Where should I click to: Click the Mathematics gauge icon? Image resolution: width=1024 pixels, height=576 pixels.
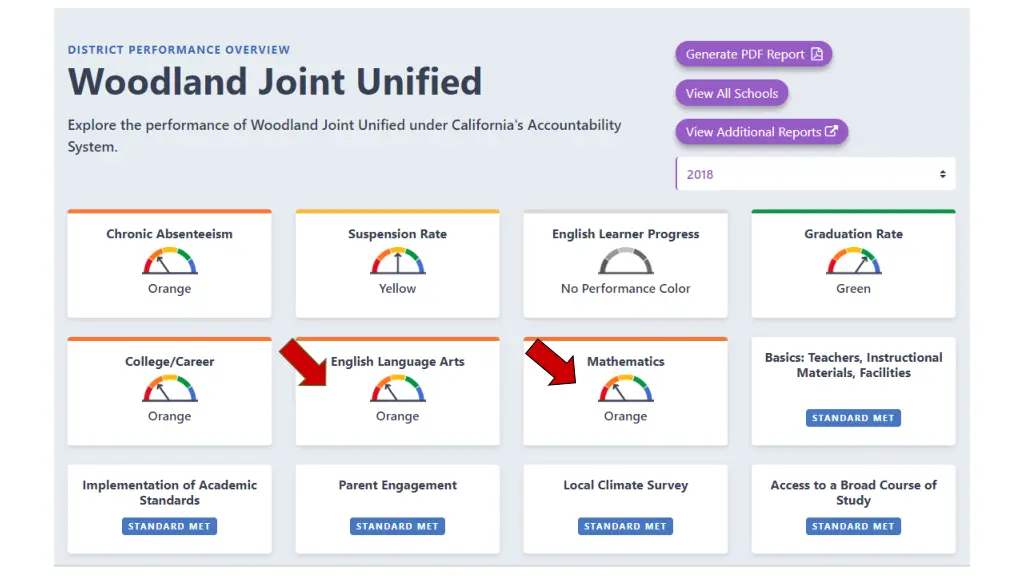tap(626, 389)
